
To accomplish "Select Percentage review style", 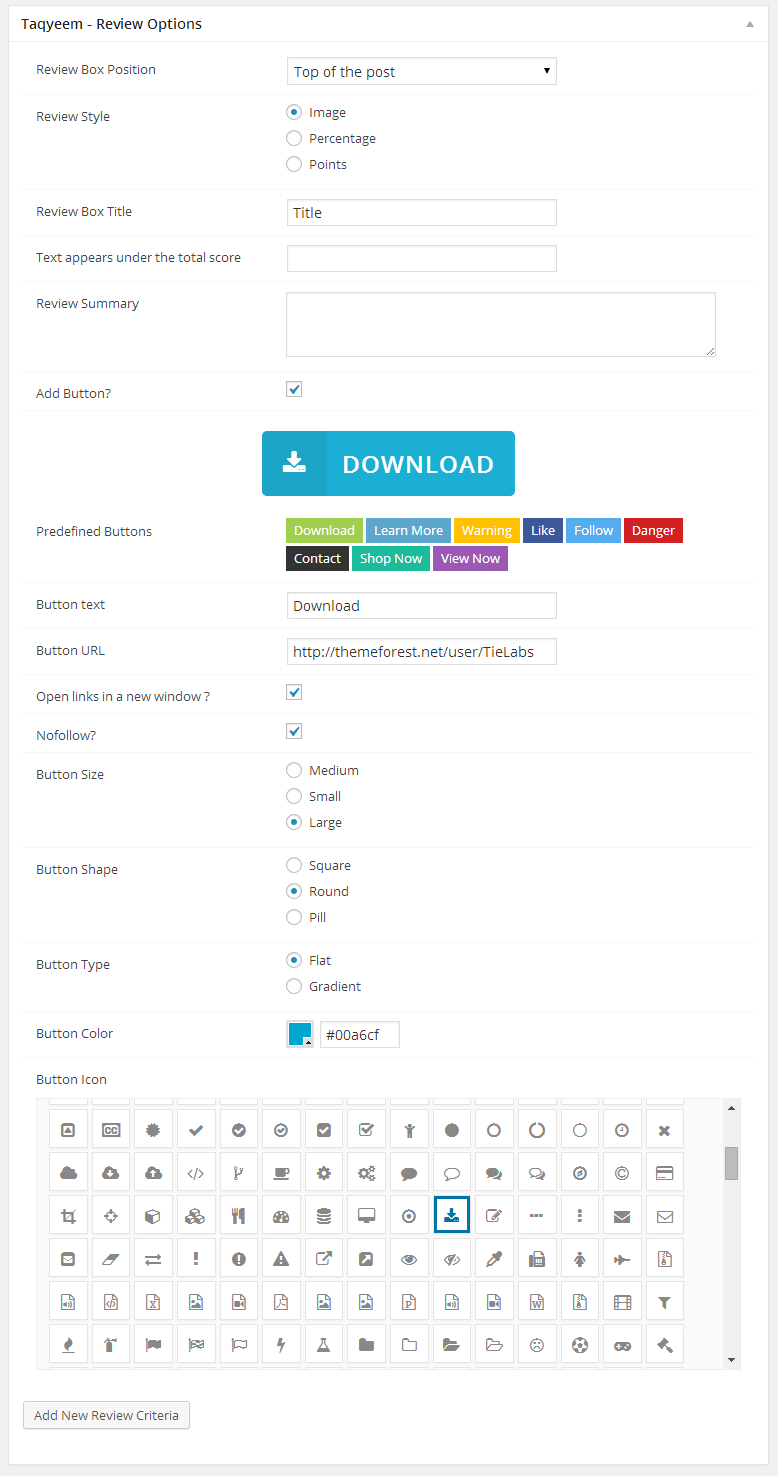I will pyautogui.click(x=294, y=139).
